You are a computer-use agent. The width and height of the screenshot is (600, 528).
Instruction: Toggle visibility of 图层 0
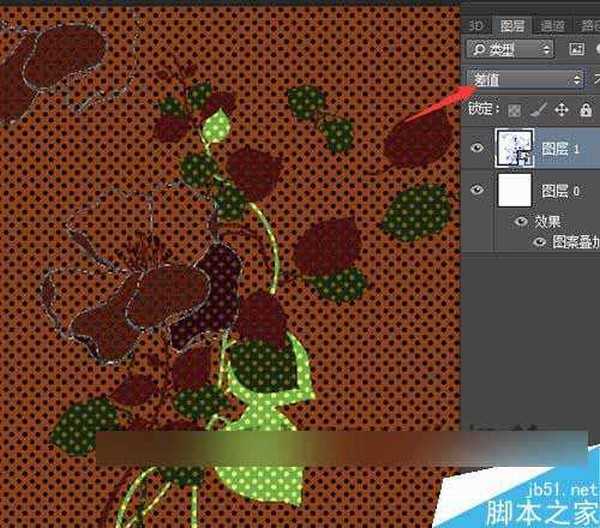(477, 190)
